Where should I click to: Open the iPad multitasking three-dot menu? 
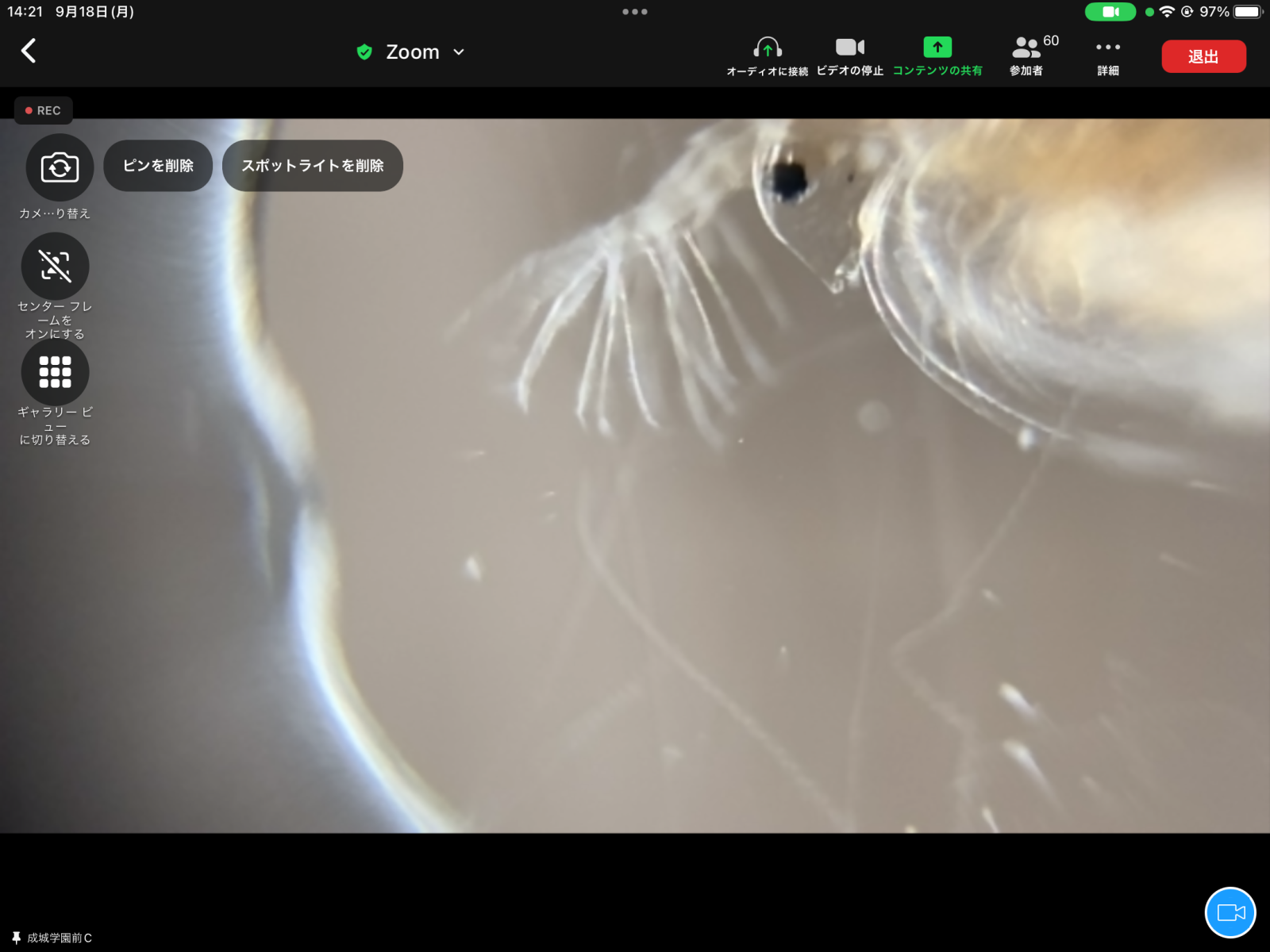click(x=635, y=12)
